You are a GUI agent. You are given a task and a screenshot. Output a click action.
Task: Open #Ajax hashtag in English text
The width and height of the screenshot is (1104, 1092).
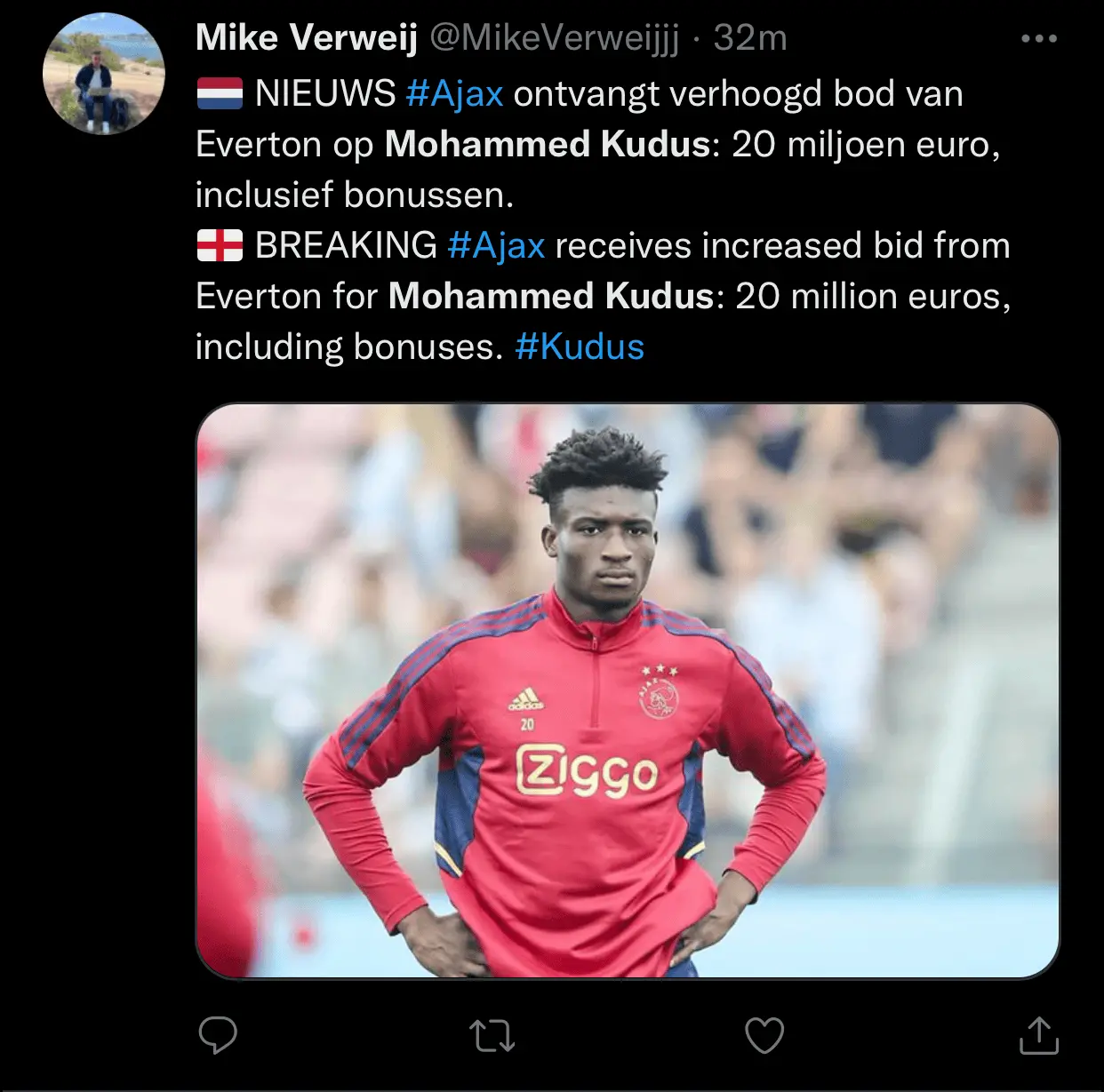click(496, 246)
